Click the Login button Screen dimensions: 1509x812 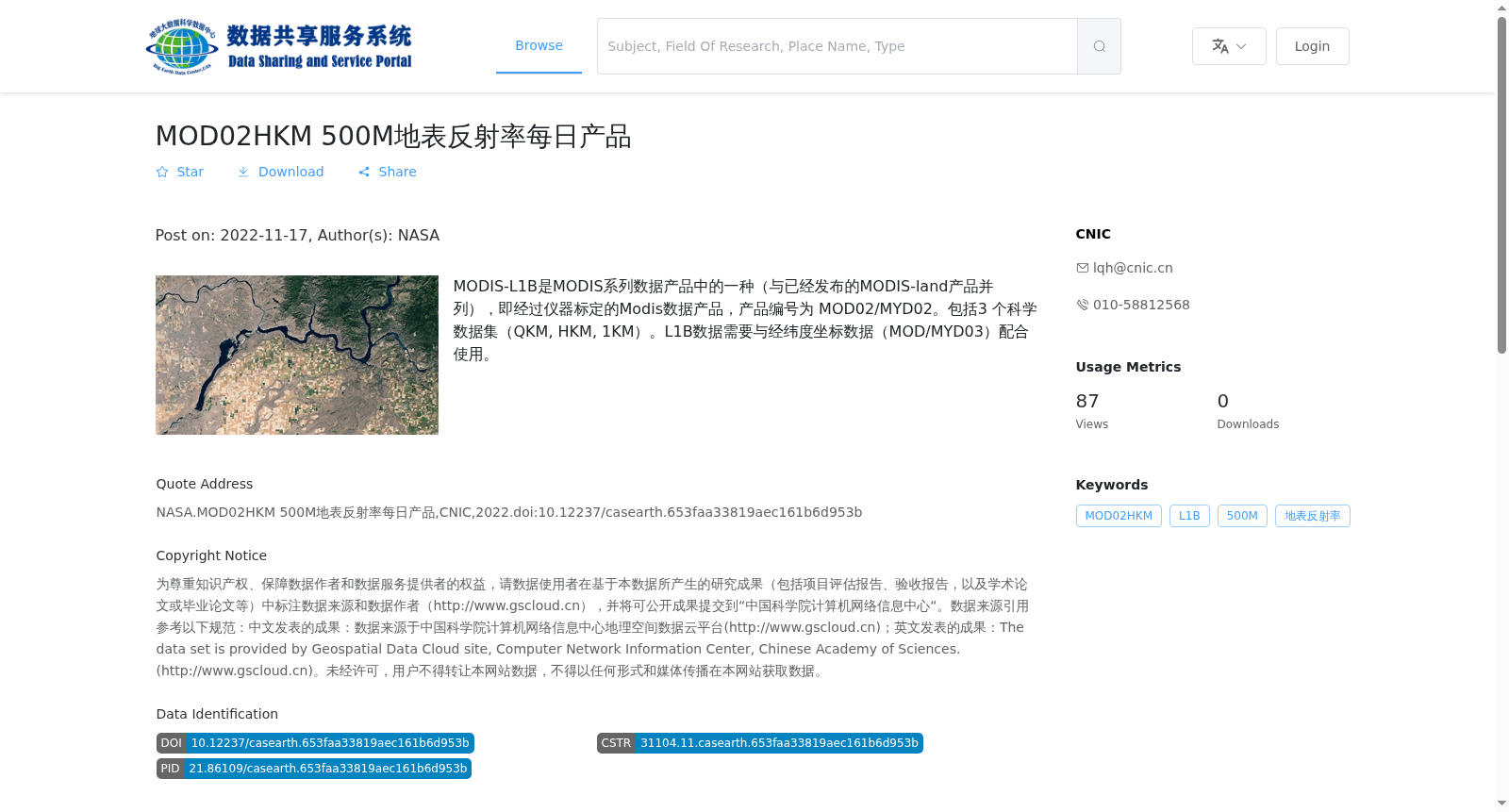pyautogui.click(x=1312, y=46)
